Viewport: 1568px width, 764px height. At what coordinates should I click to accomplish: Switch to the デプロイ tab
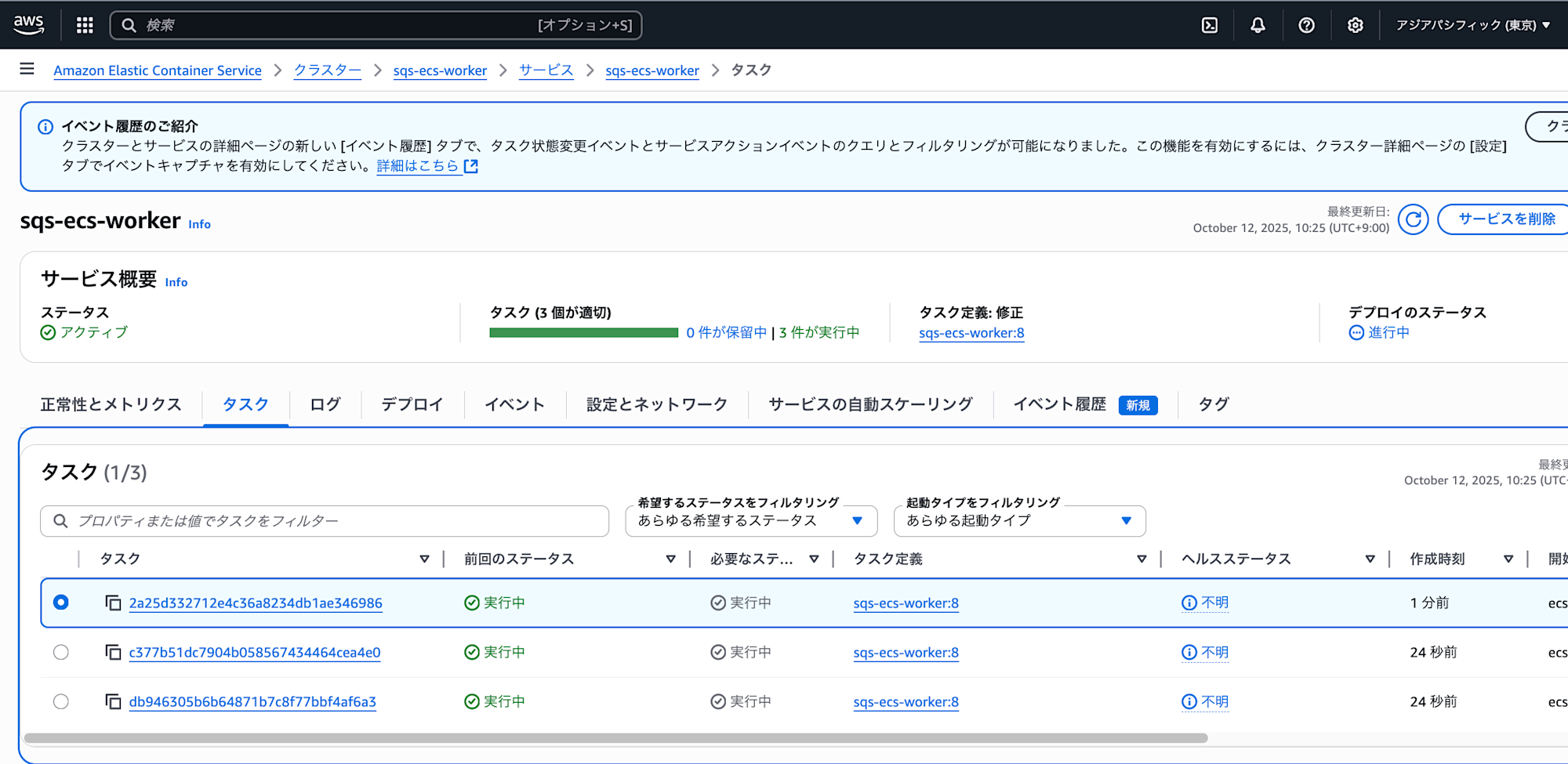412,404
